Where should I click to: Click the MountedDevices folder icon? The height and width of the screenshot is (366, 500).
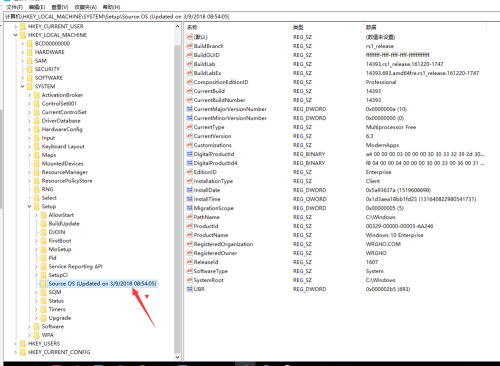point(37,163)
